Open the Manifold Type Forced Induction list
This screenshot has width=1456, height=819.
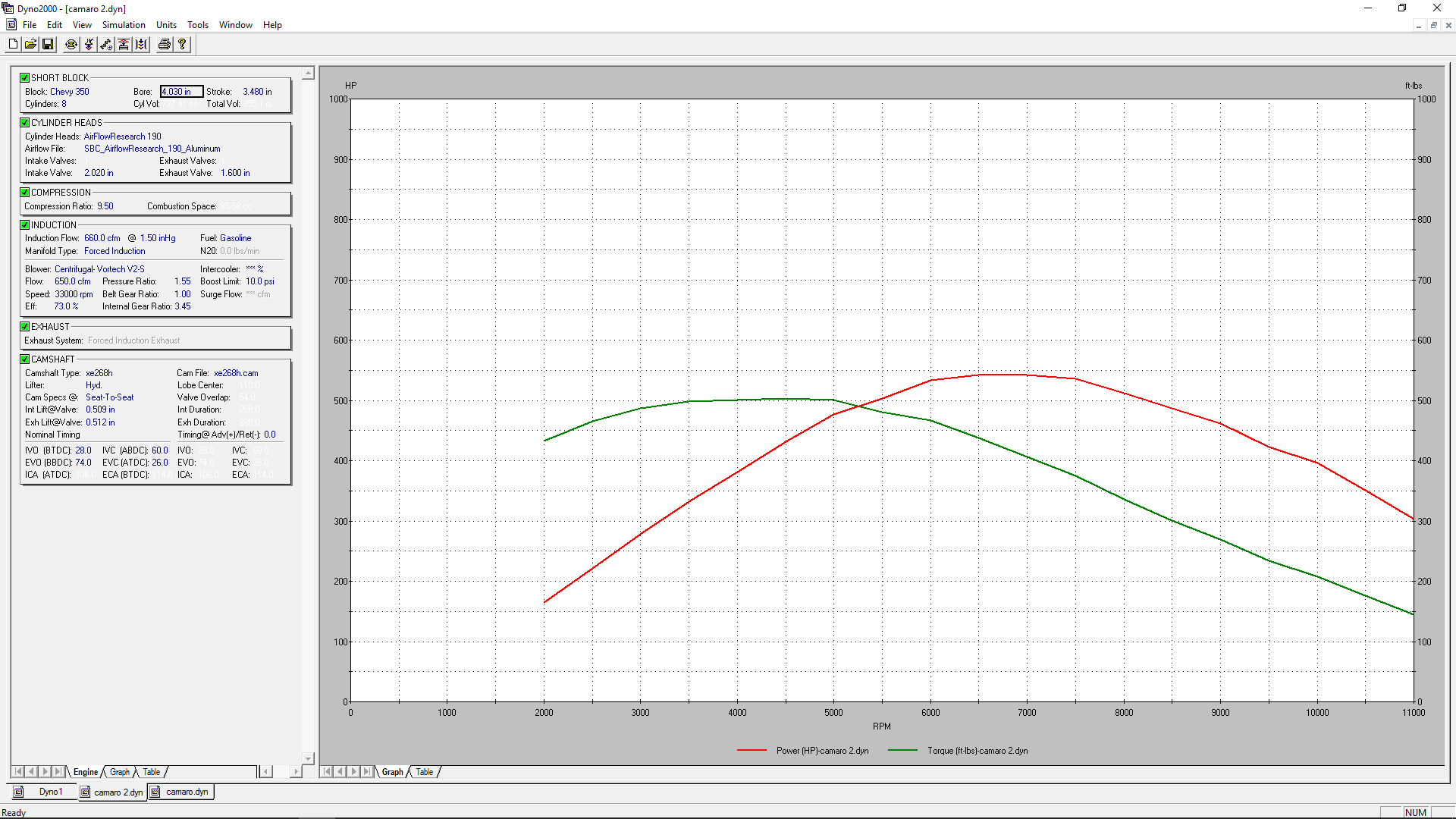(115, 251)
